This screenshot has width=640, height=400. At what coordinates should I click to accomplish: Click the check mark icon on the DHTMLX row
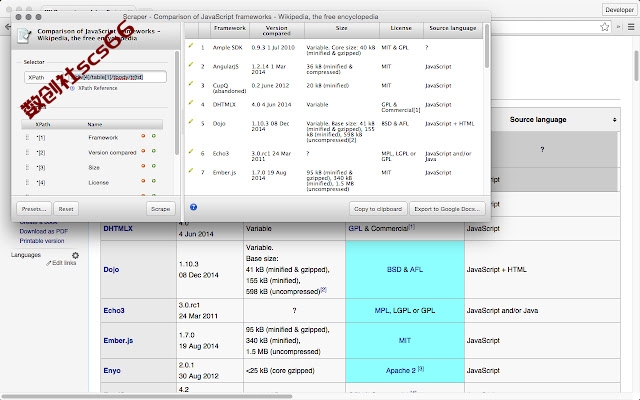(x=191, y=102)
